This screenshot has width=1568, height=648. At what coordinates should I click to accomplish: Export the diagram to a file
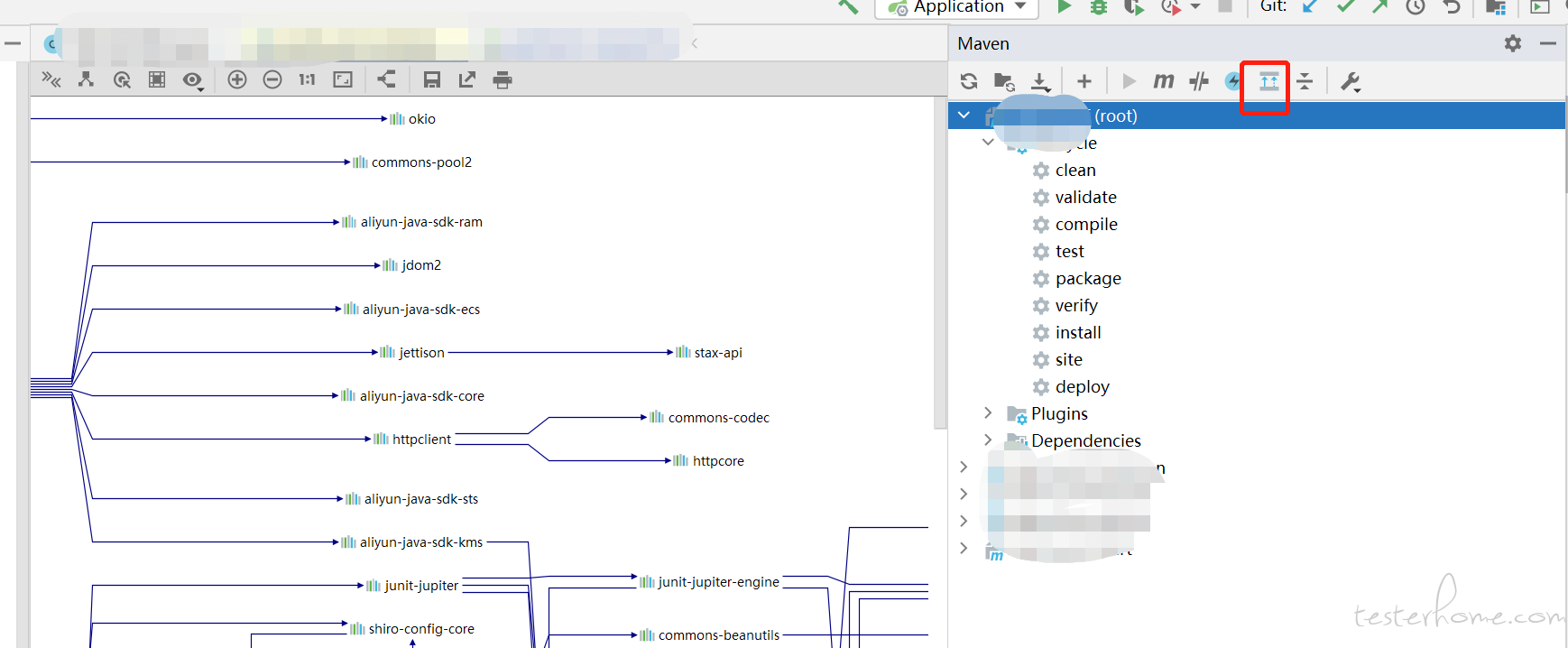coord(467,80)
